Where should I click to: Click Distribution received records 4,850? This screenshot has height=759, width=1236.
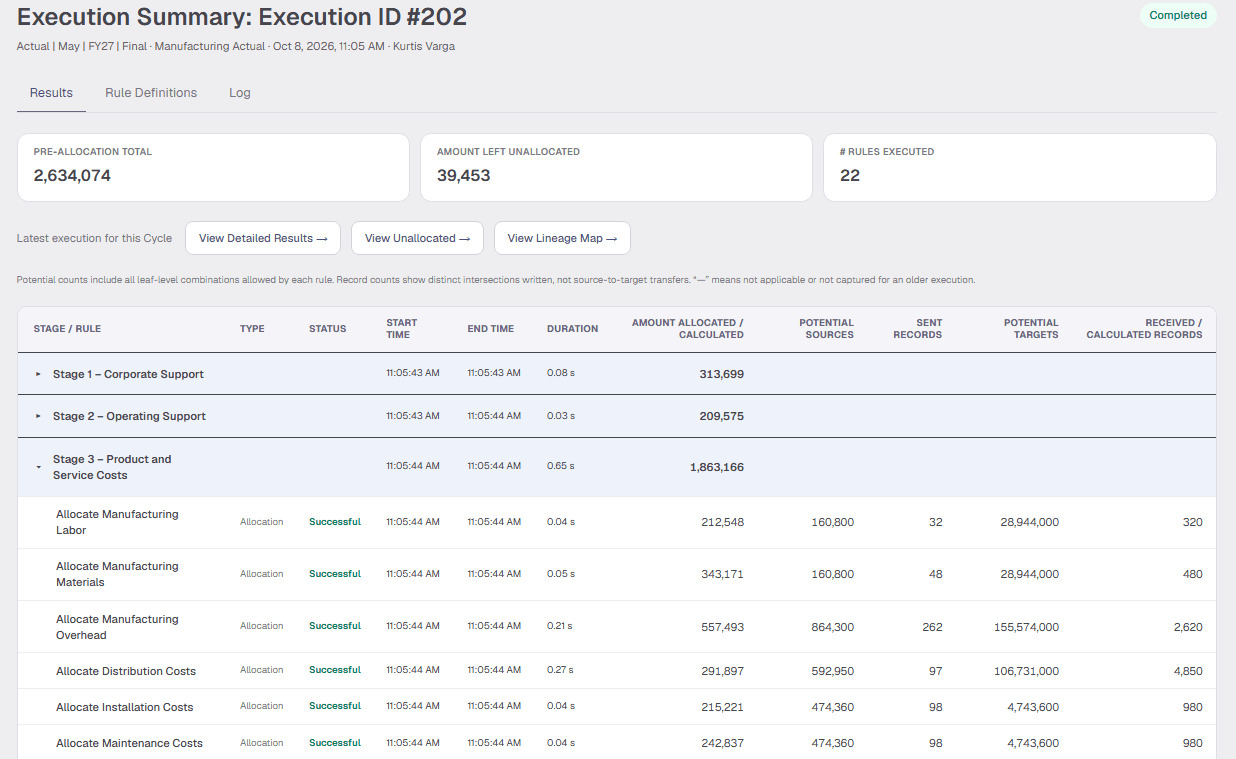[1188, 671]
